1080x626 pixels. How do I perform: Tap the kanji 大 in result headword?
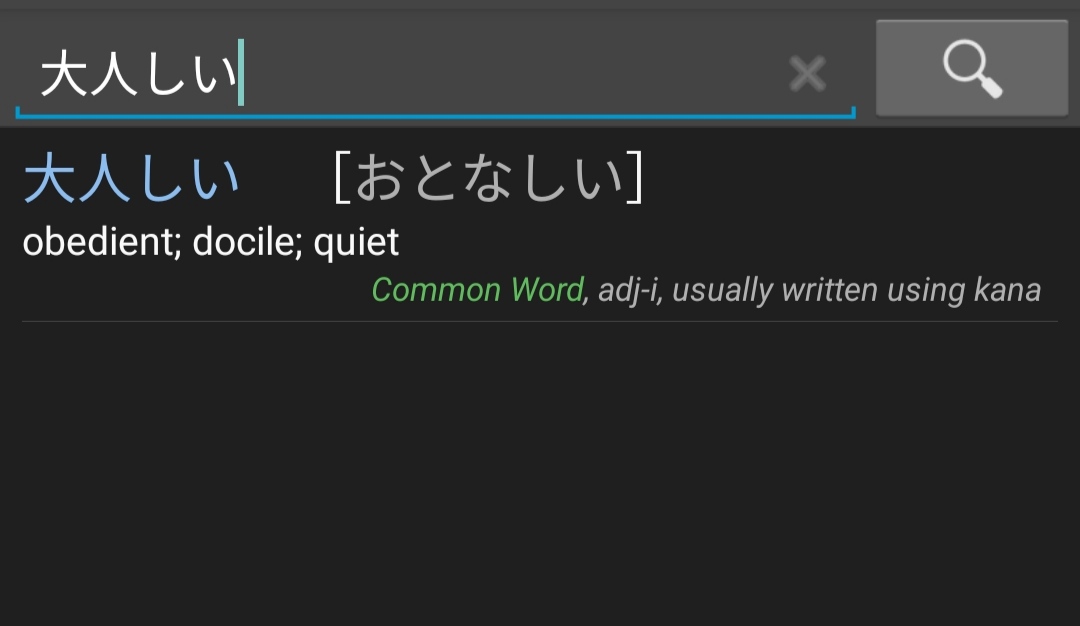pyautogui.click(x=50, y=179)
